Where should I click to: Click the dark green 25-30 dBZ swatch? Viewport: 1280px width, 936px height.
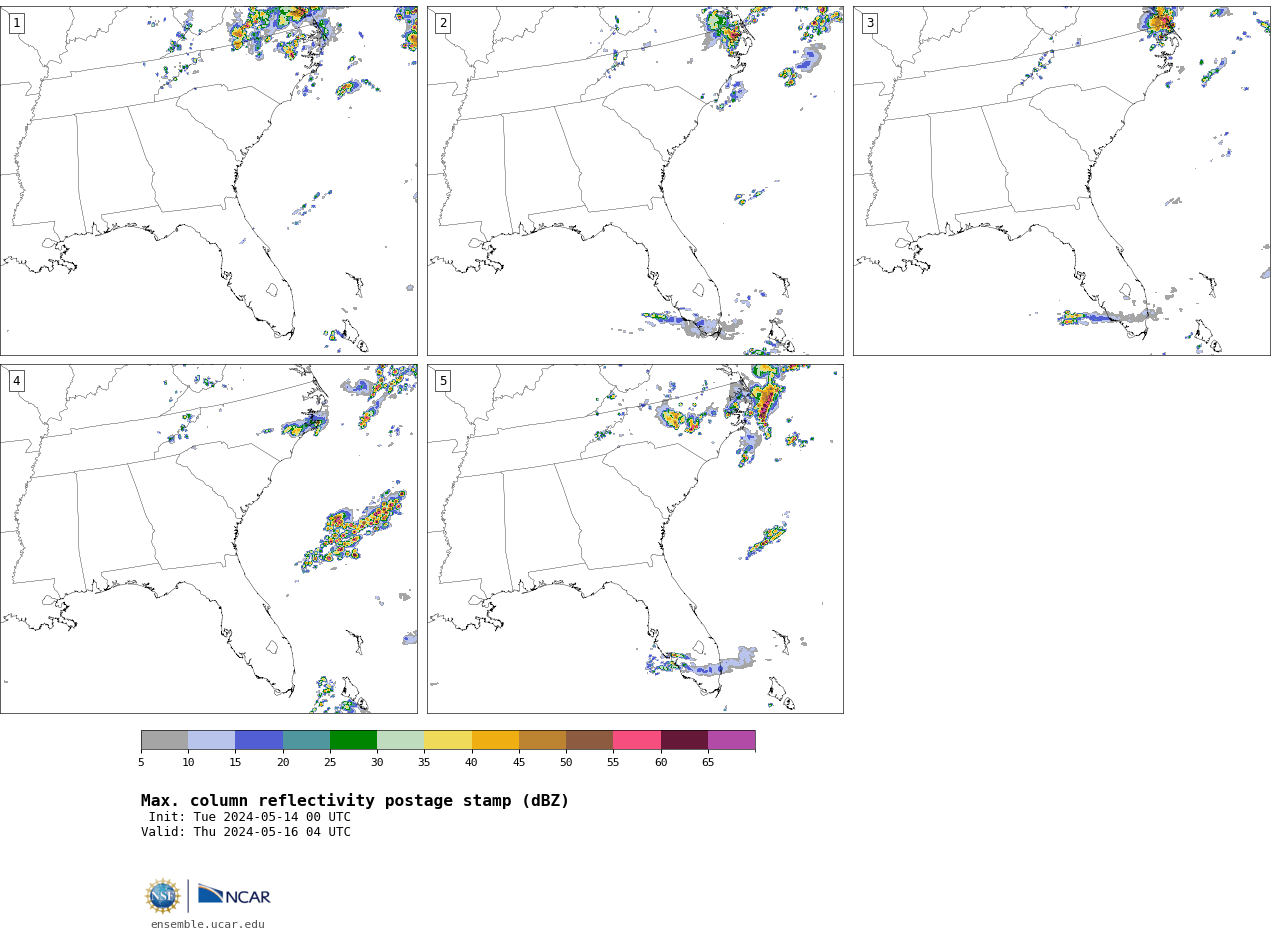click(353, 740)
